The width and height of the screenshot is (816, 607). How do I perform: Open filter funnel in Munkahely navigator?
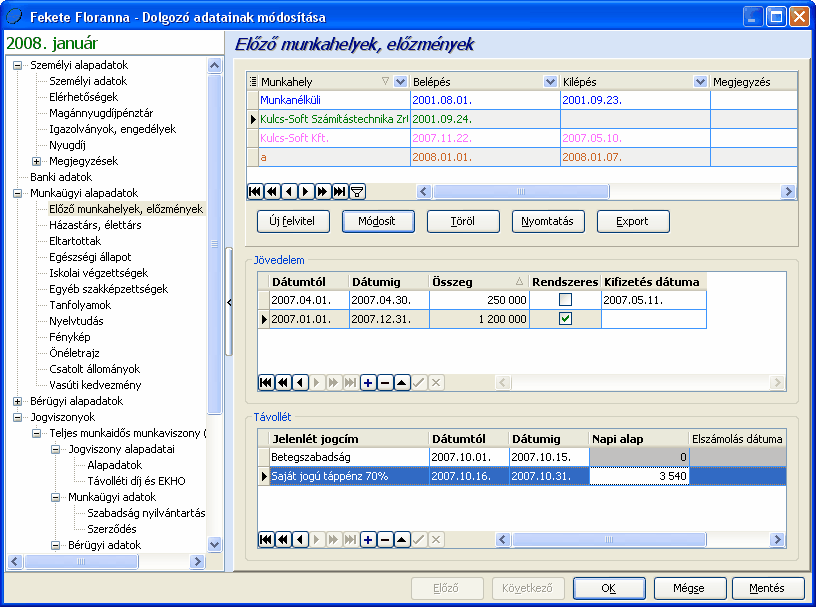(x=357, y=192)
